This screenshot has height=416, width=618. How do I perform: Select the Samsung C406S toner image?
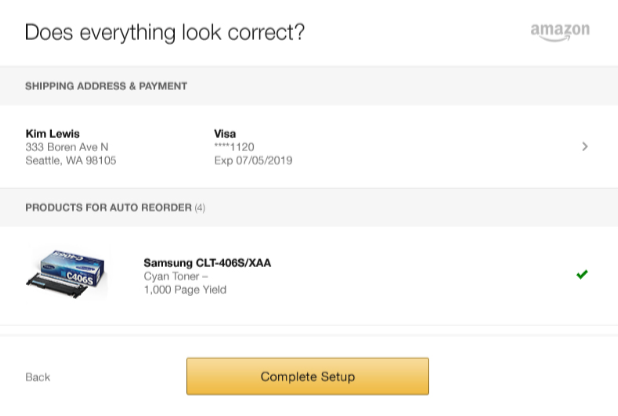[67, 274]
